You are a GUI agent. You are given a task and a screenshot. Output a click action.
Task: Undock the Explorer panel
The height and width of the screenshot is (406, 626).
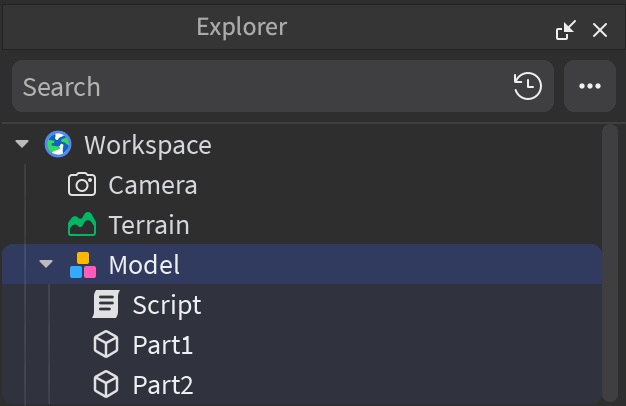pyautogui.click(x=566, y=30)
